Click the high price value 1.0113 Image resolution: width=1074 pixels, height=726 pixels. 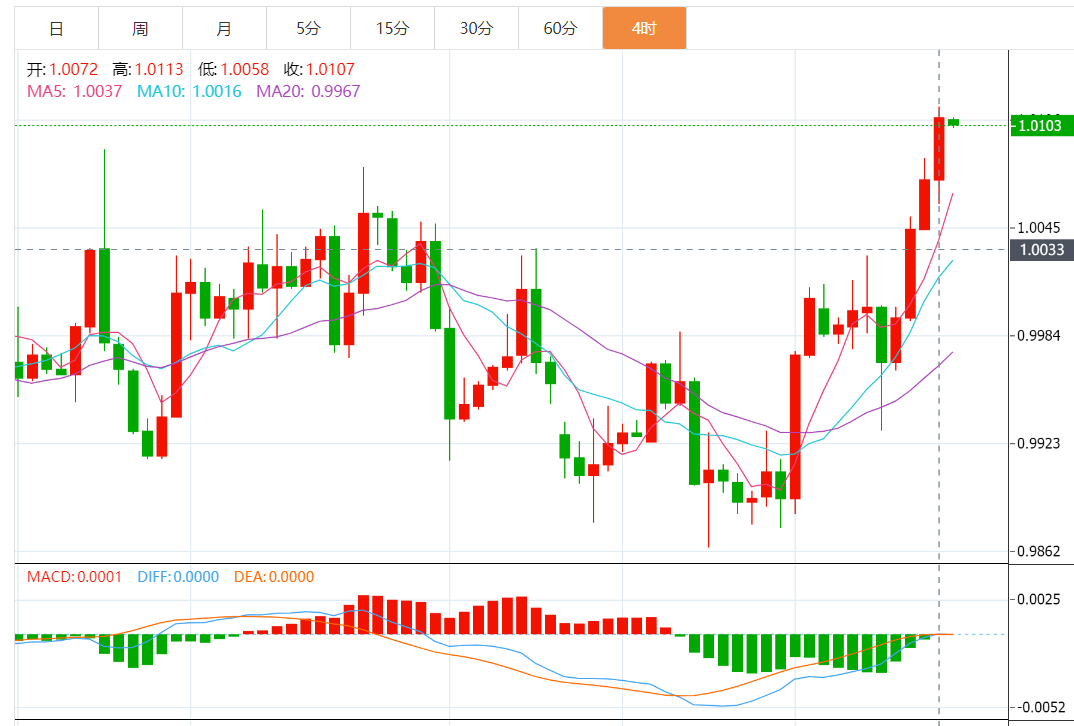pyautogui.click(x=159, y=69)
